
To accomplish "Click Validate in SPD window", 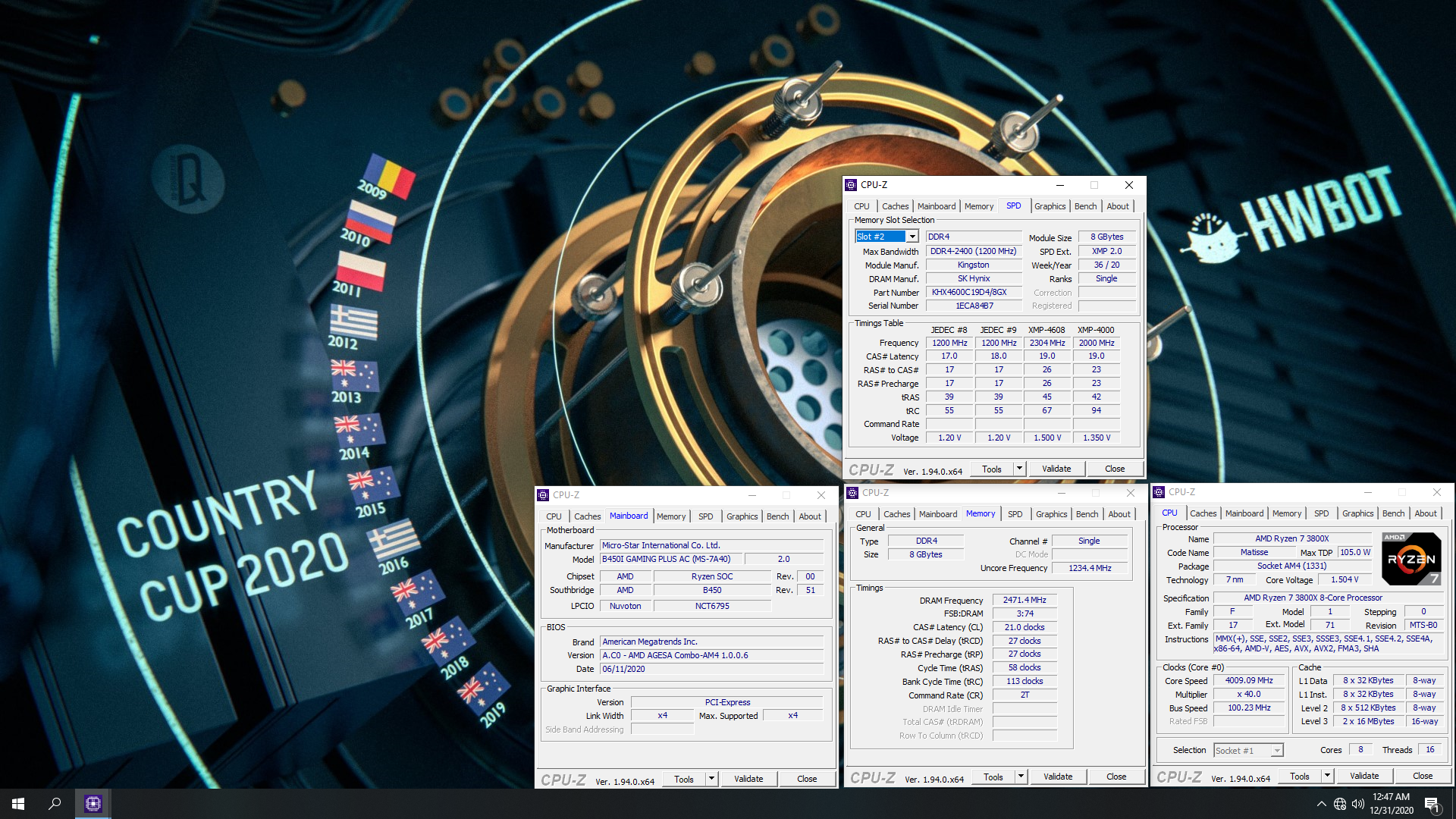I will coord(1056,469).
